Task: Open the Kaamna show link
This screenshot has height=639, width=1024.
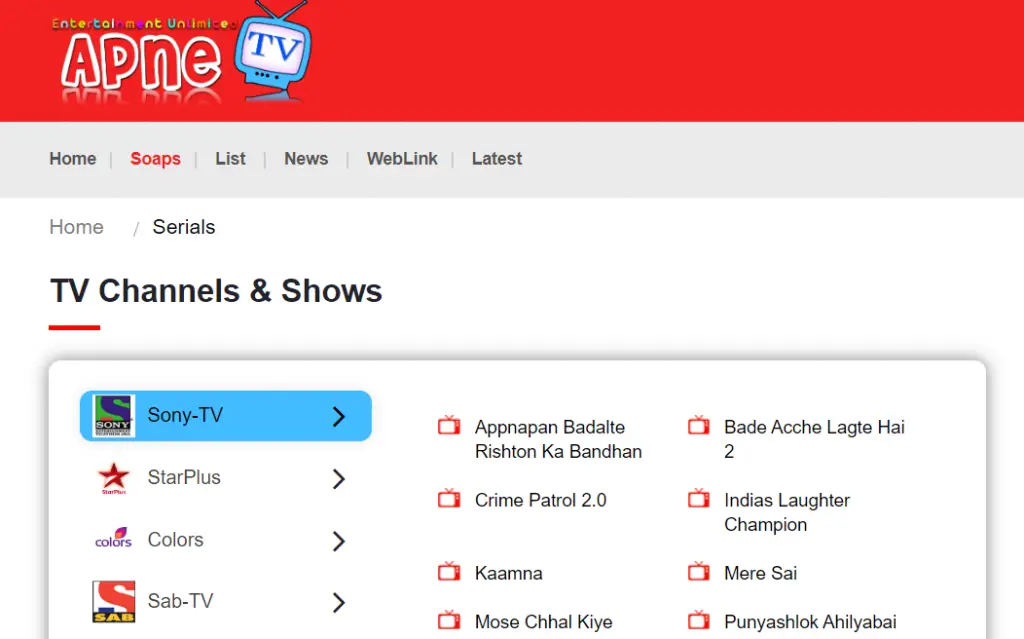Action: (509, 573)
